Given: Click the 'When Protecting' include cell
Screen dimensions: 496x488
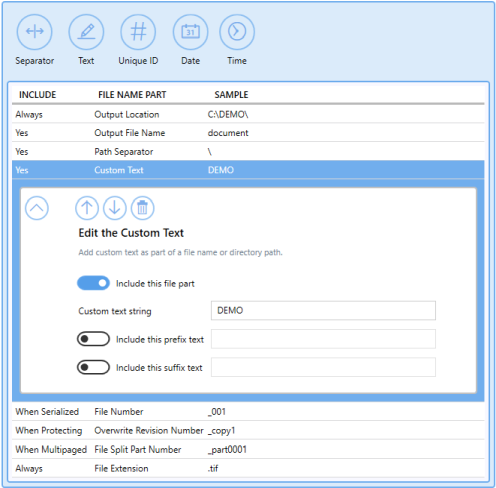Looking at the screenshot, I should click(x=49, y=431).
